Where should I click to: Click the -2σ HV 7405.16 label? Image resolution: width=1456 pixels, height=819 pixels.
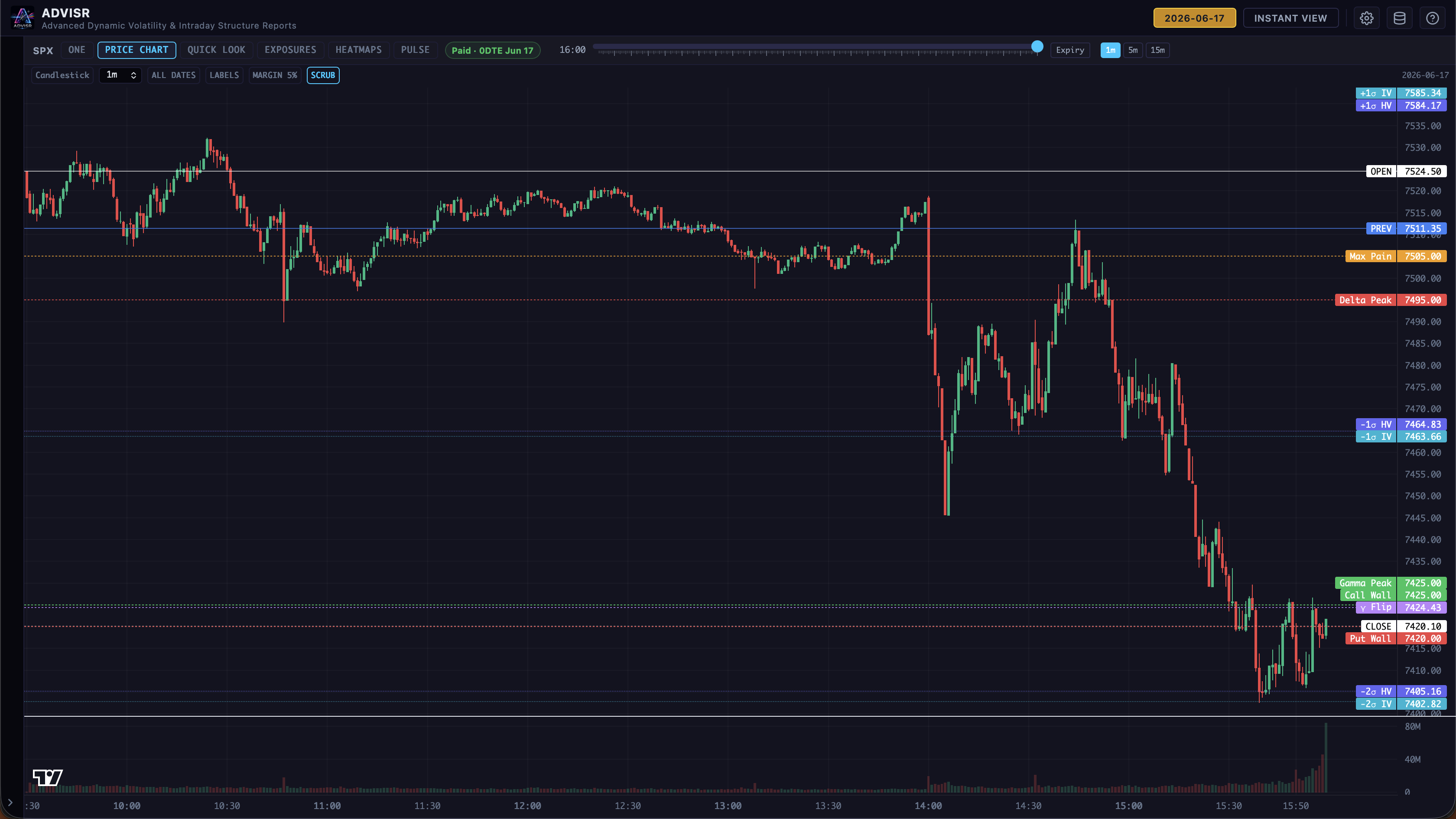coord(1401,691)
